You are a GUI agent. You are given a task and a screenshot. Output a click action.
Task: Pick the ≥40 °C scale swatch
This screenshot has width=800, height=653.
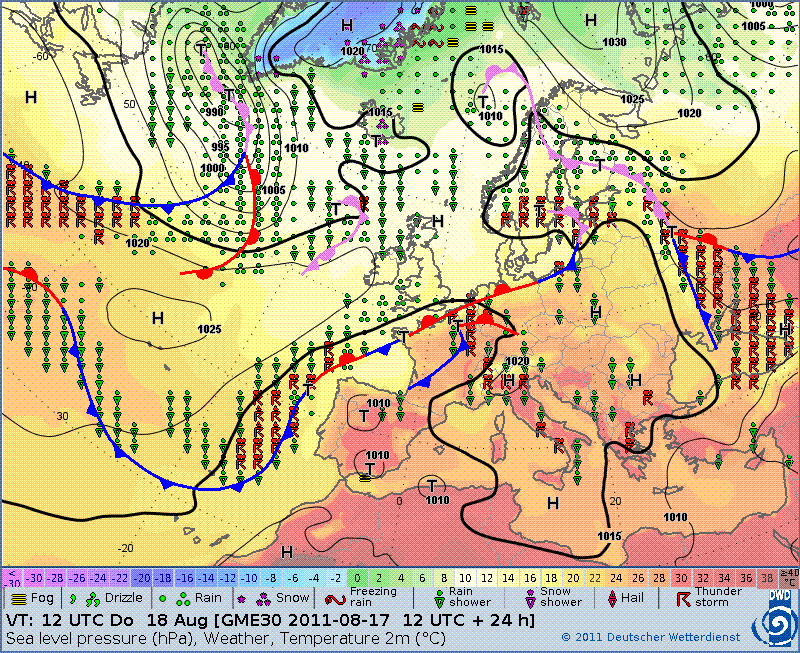pos(789,577)
